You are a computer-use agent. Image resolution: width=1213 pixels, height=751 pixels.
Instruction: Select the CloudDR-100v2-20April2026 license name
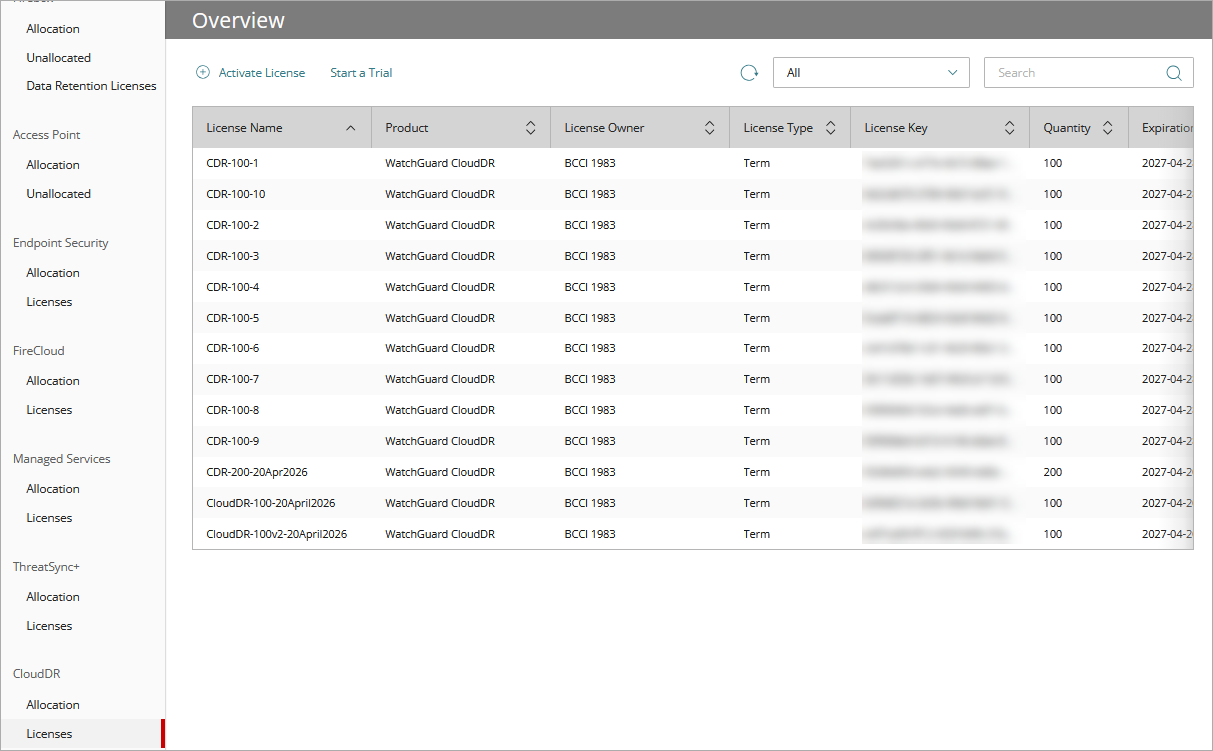tap(277, 534)
